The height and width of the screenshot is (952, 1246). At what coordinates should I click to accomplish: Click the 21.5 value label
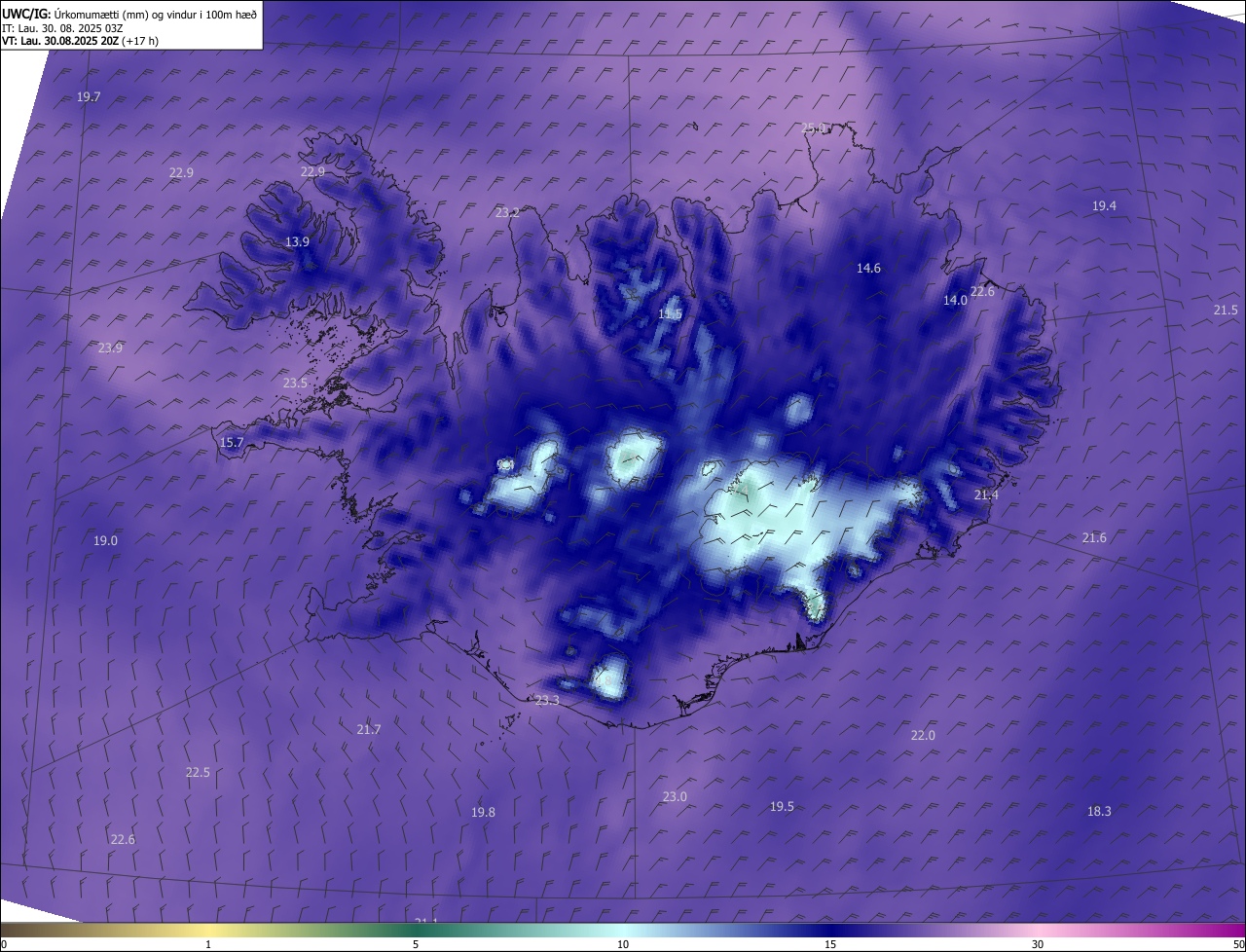coord(1226,311)
